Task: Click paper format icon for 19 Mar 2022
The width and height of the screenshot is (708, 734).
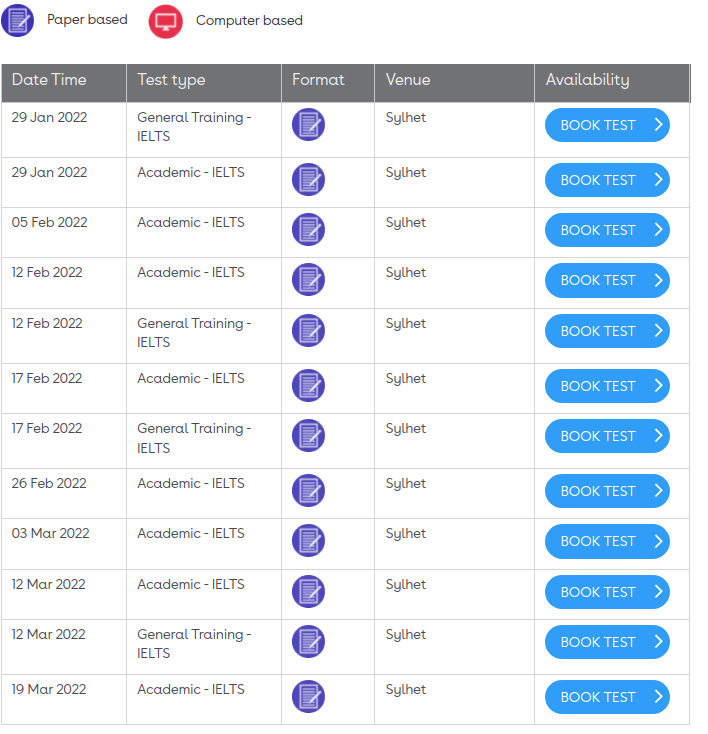Action: coord(308,697)
